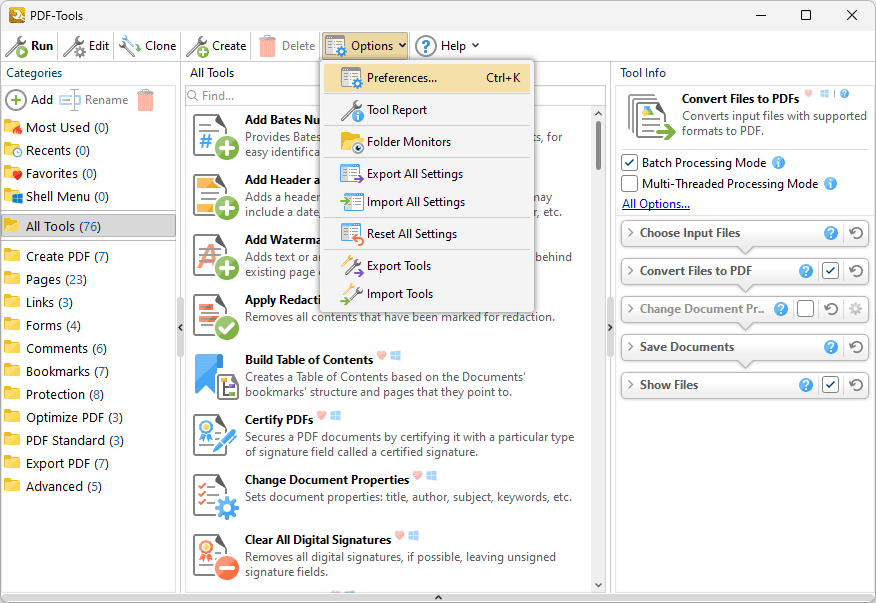
Task: Enable the Change Document Properties step checkbox
Action: click(x=806, y=309)
